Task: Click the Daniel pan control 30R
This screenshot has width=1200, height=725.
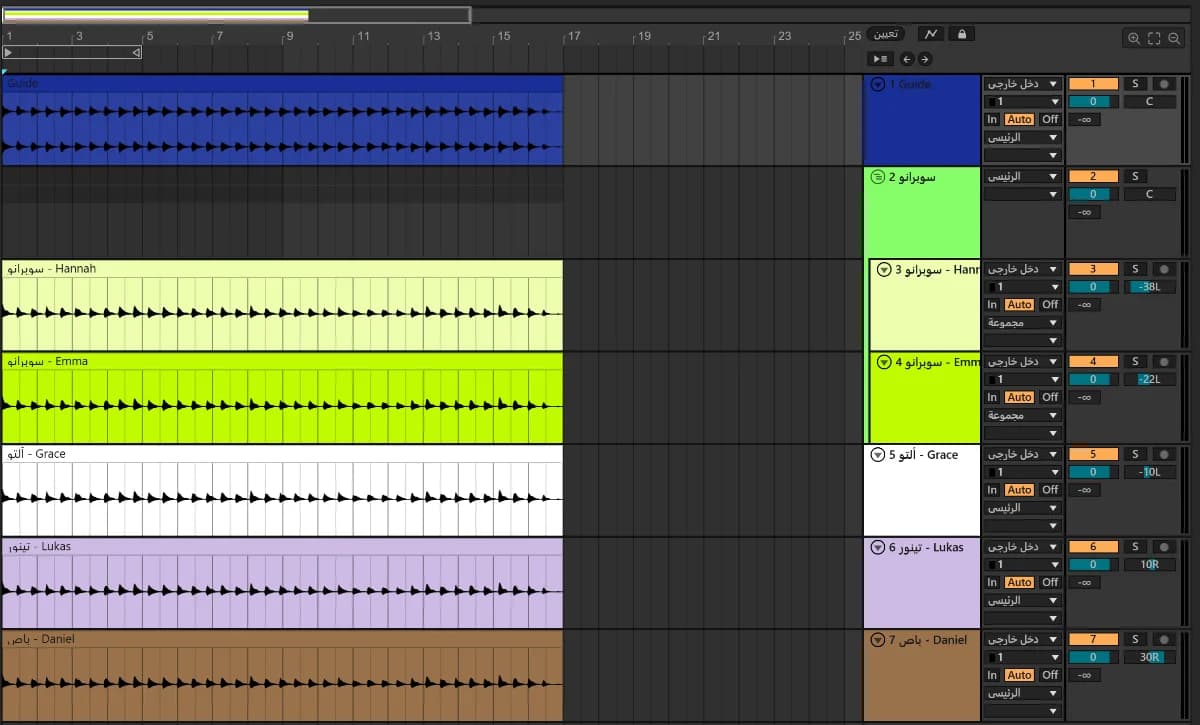Action: coord(1149,657)
